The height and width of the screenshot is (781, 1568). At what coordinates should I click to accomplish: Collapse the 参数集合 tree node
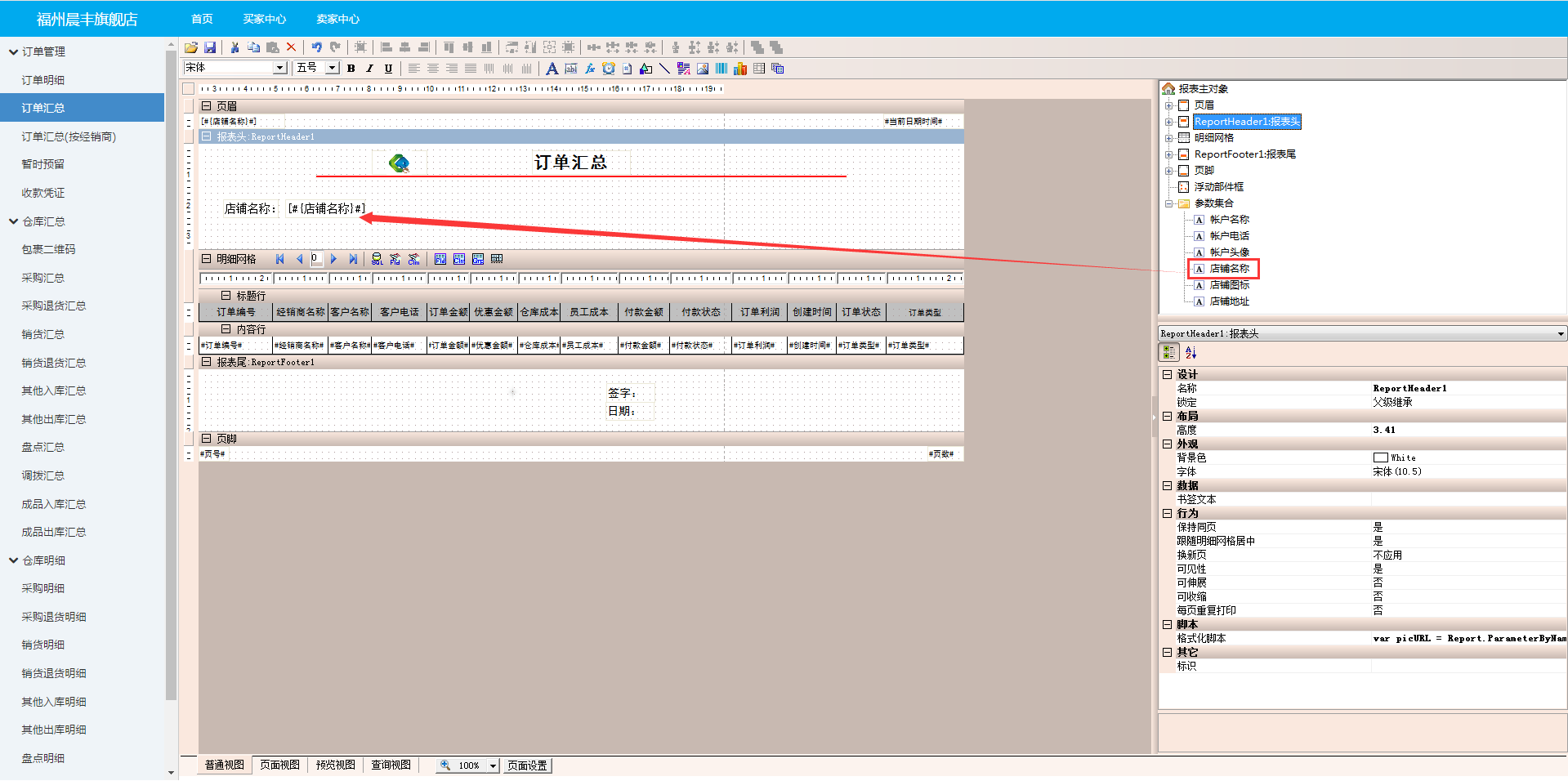click(x=1169, y=203)
